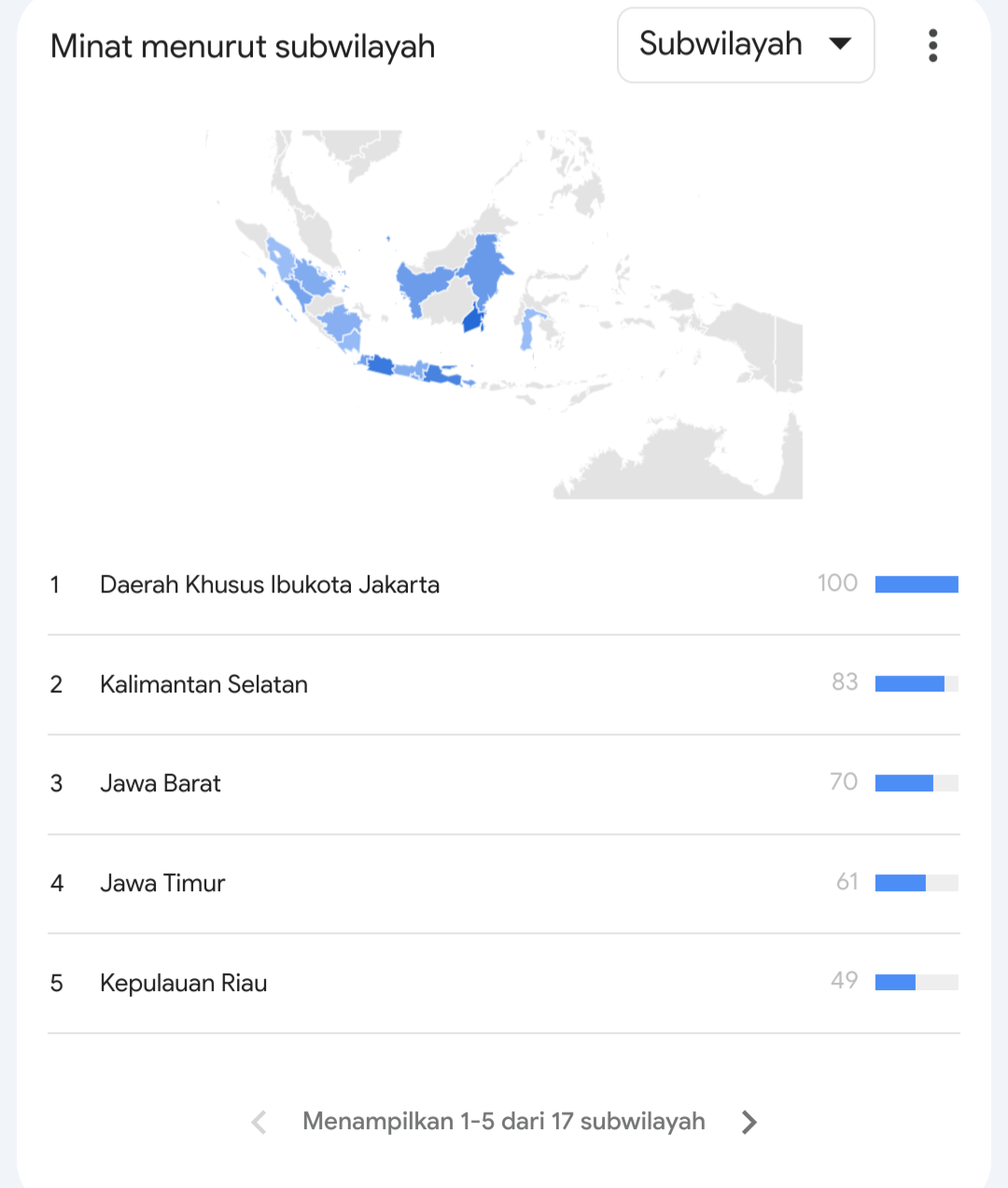Click dark blue Kalimantan Selatan on map

point(474,320)
